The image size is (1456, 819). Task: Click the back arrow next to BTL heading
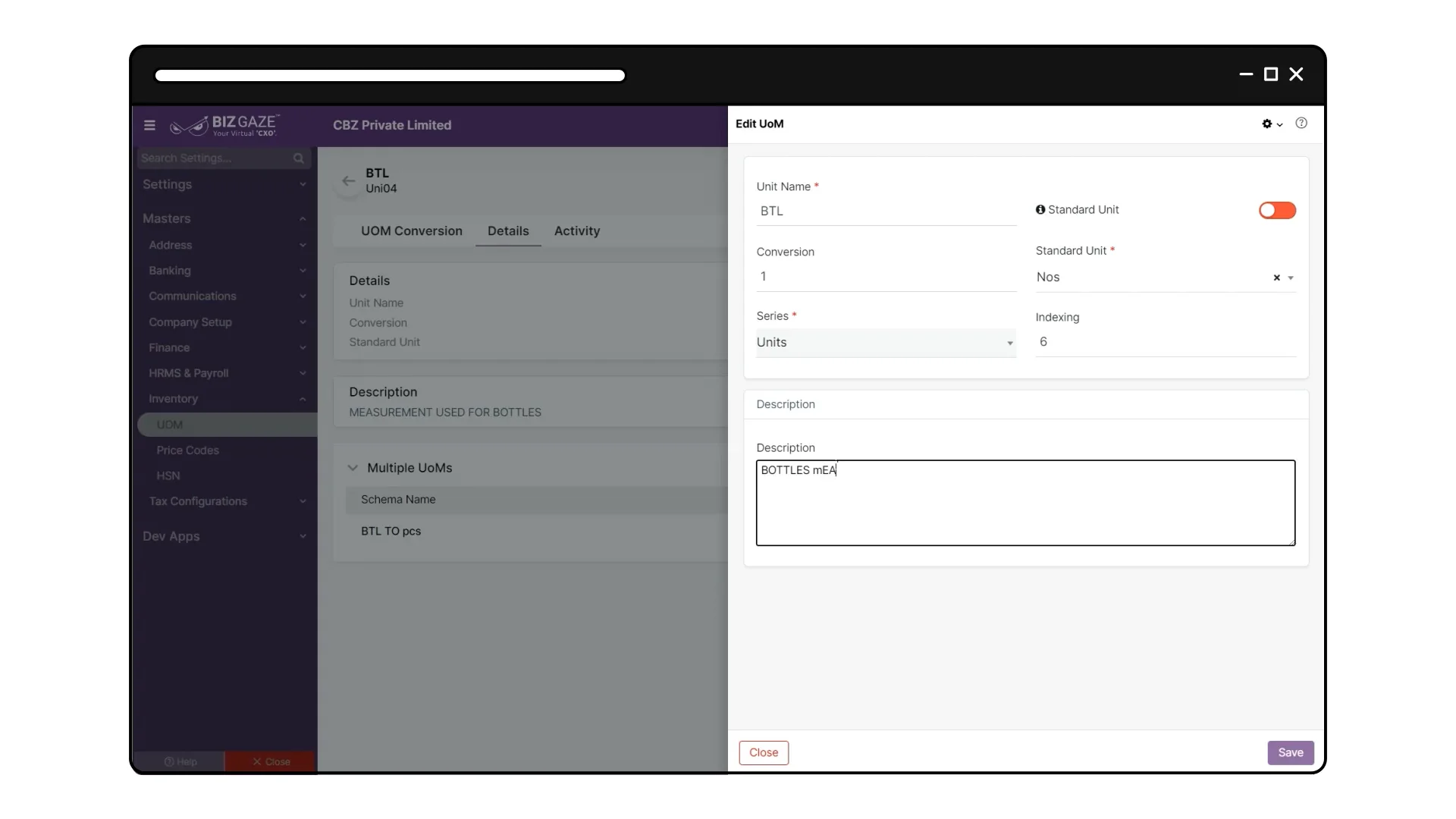[349, 180]
